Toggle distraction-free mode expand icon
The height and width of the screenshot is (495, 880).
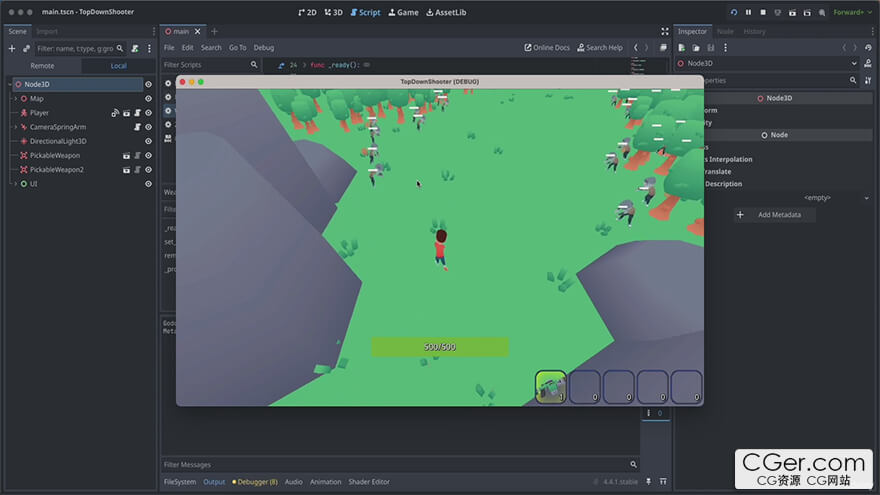665,31
